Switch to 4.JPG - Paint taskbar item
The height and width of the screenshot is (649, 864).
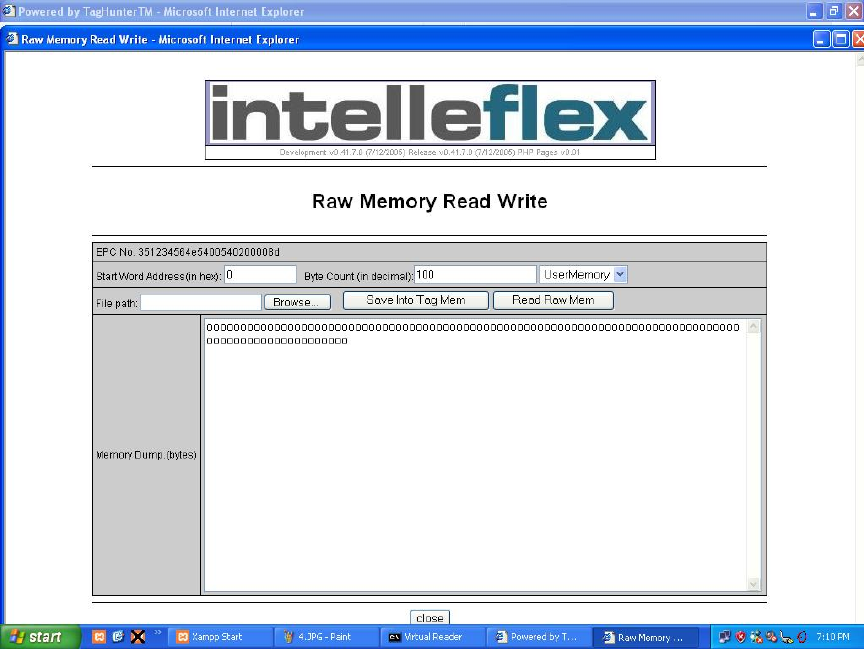326,637
